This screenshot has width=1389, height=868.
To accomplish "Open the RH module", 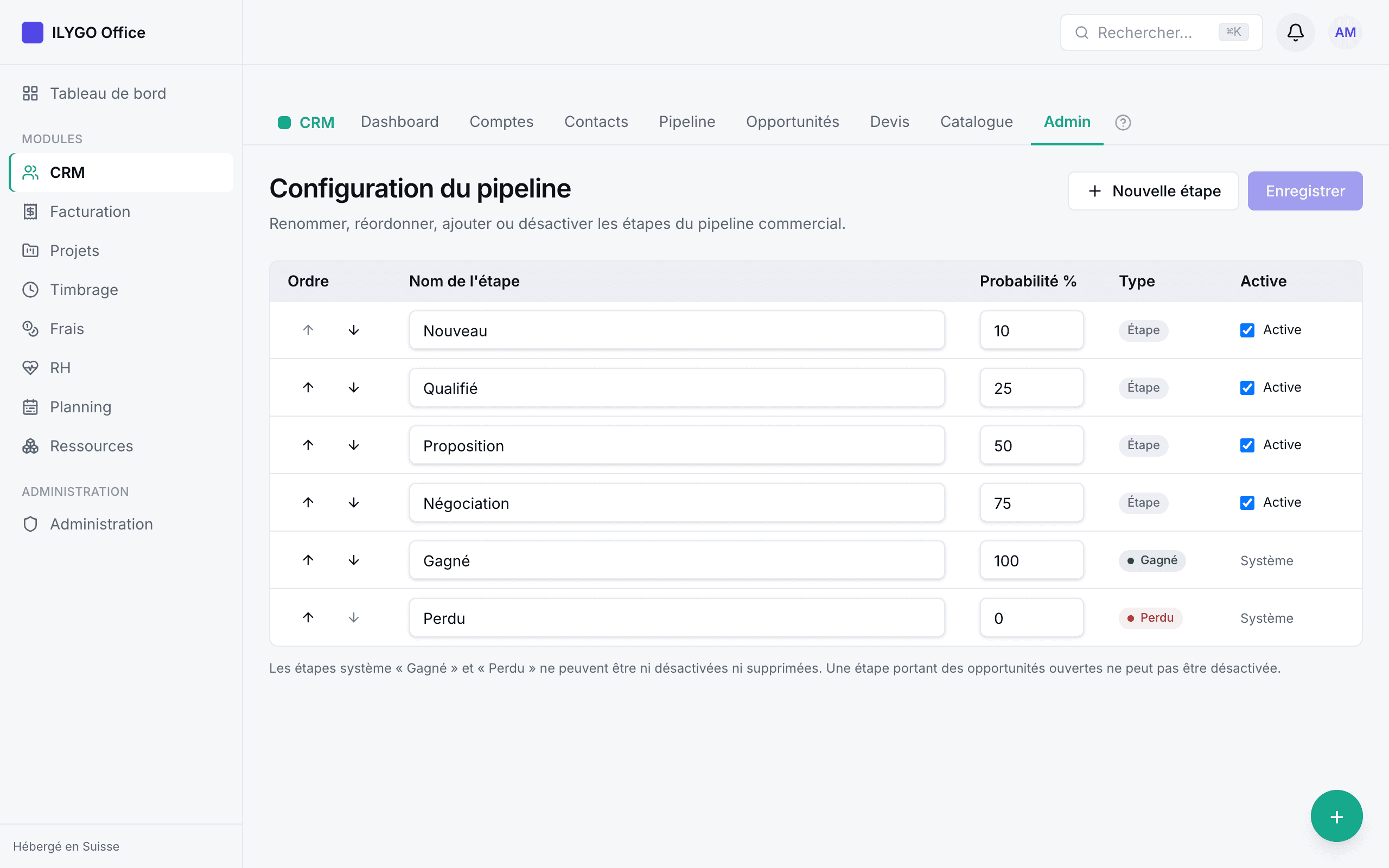I will (x=121, y=368).
